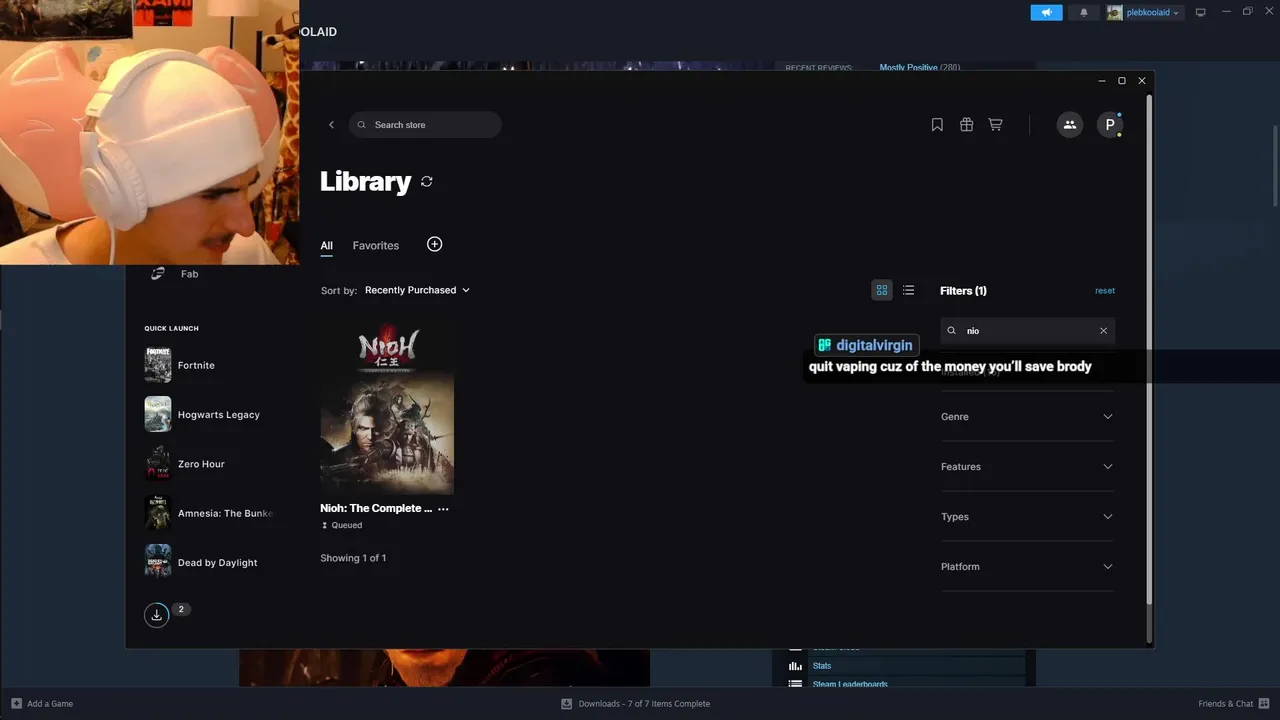Open the Recently Purchased sort dropdown

417,290
